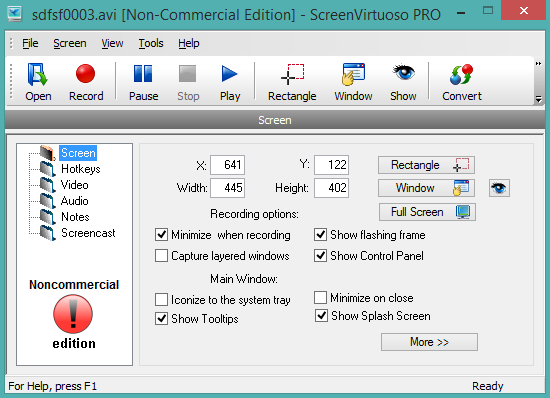Click the Open toolbar icon

(x=38, y=82)
